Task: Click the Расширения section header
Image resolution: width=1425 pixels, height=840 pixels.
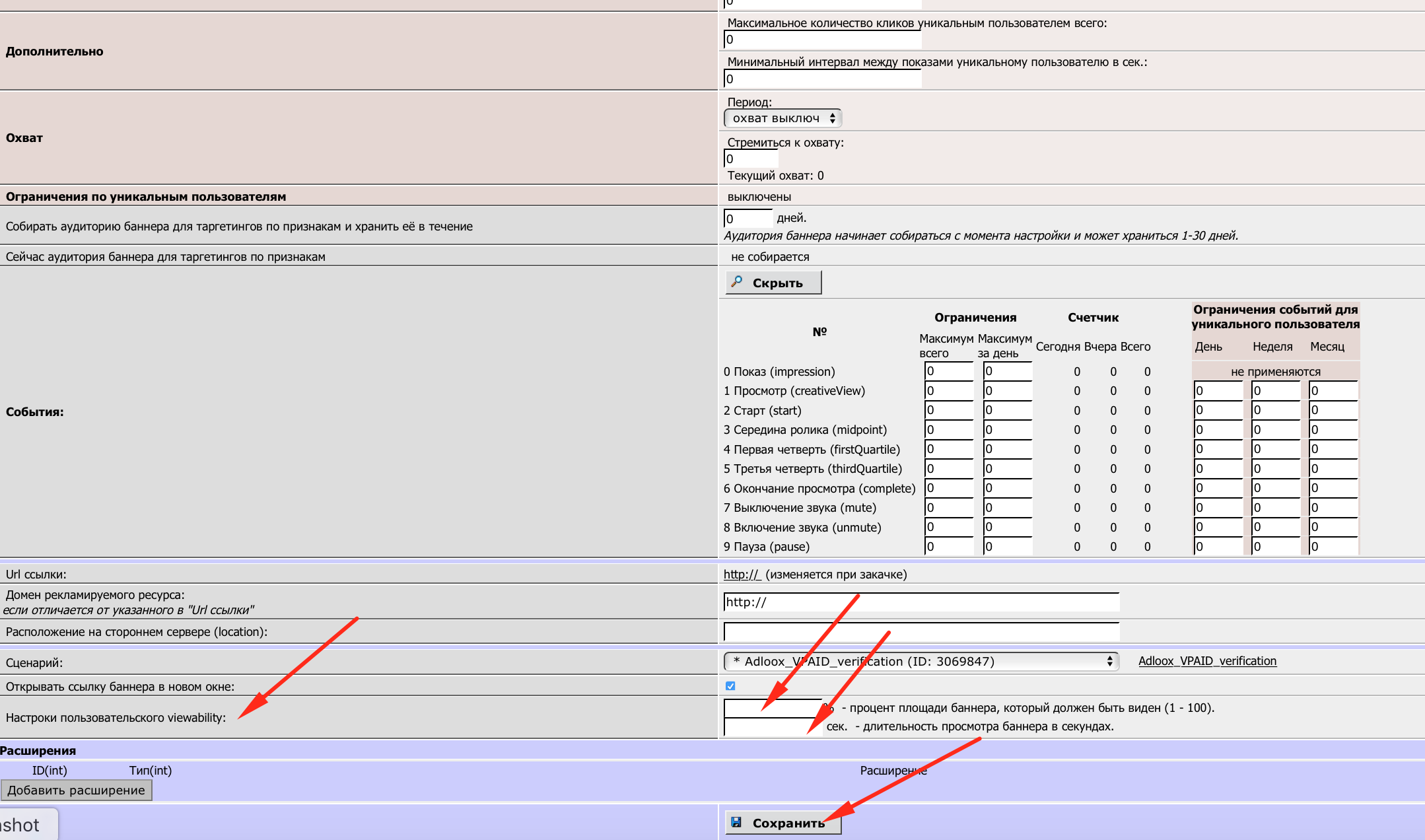Action: [x=38, y=751]
